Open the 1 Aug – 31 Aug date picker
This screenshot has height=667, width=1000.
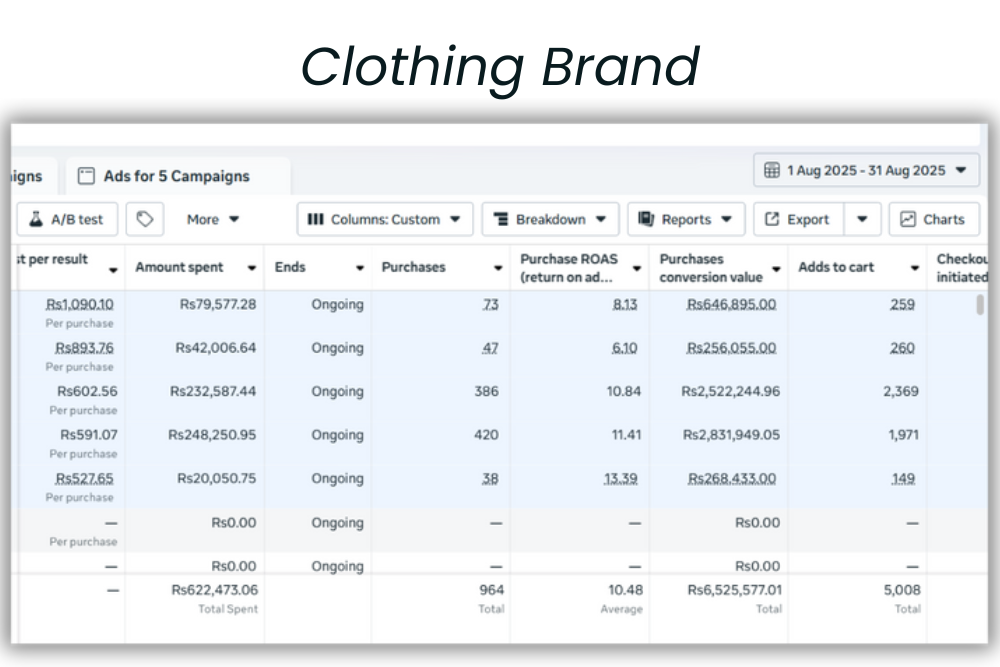[x=866, y=170]
